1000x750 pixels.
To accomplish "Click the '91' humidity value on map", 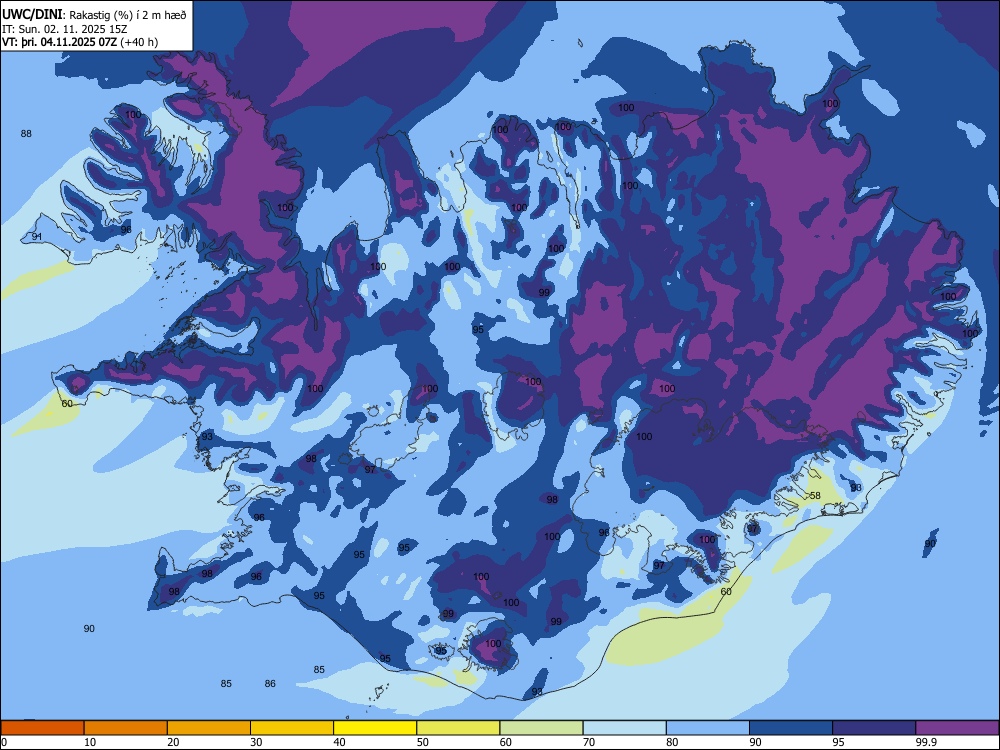I will 37,237.
